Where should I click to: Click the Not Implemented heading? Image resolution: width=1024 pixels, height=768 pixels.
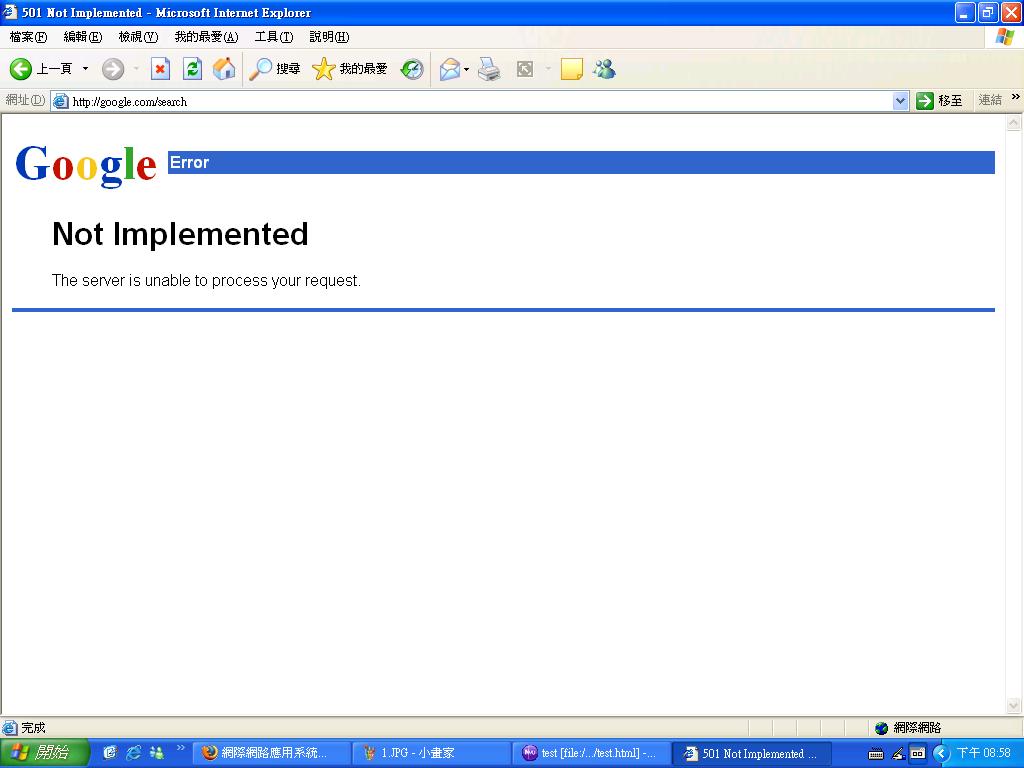tap(180, 234)
